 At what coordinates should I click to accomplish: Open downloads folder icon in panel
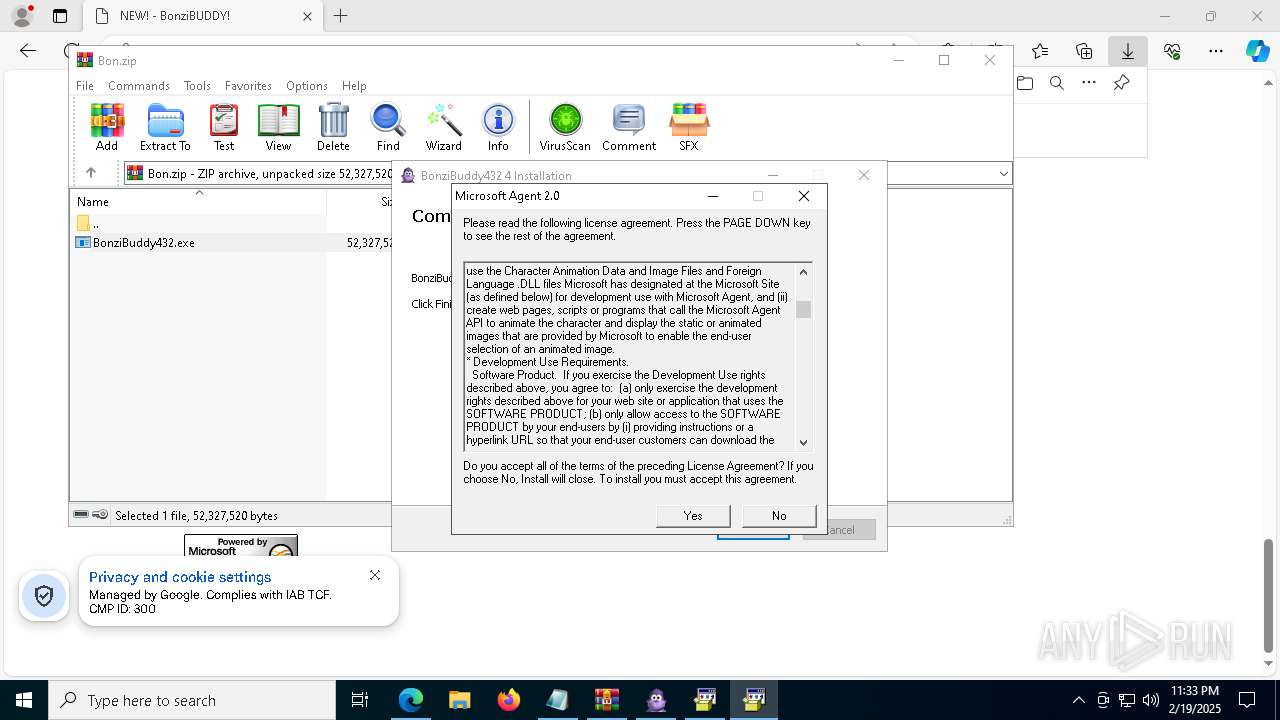click(1025, 83)
